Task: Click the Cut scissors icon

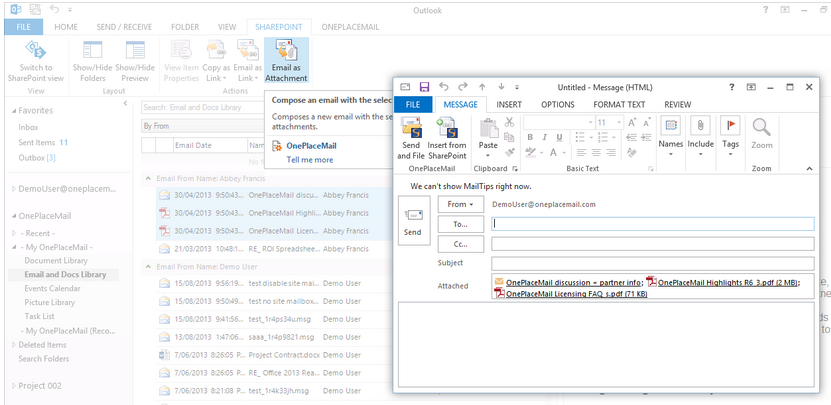Action: 510,122
